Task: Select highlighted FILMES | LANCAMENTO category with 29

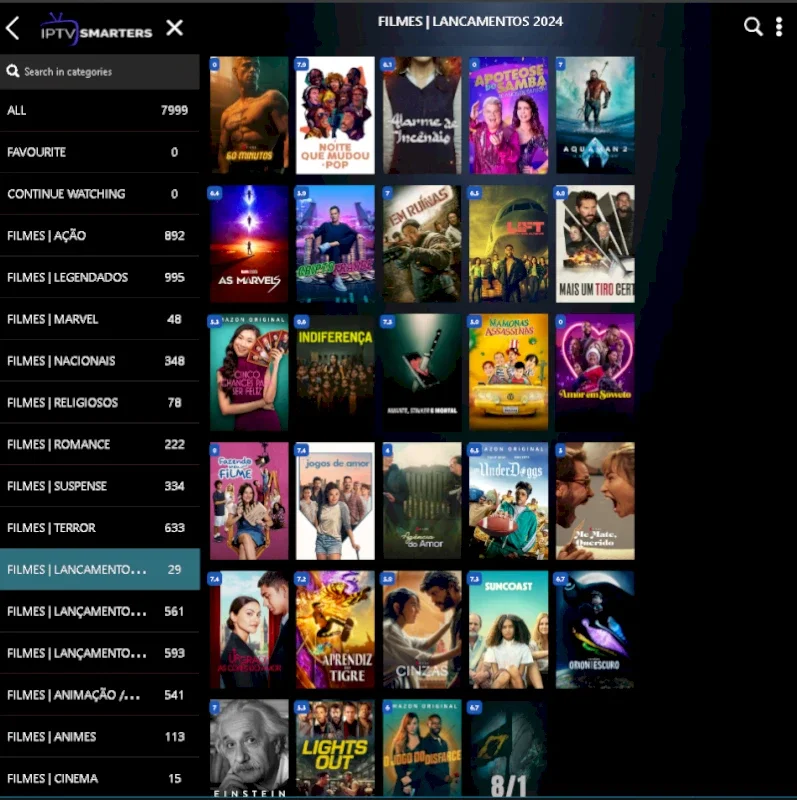Action: [99, 569]
